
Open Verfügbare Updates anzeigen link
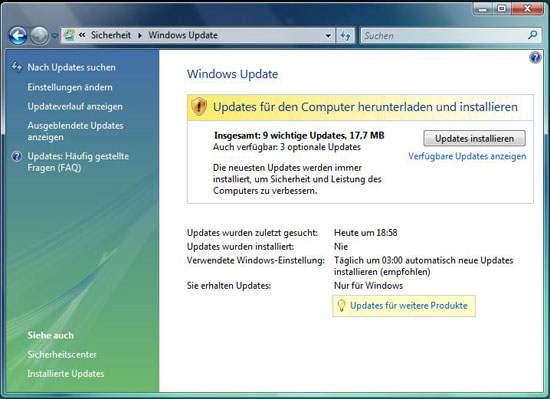pyautogui.click(x=467, y=156)
